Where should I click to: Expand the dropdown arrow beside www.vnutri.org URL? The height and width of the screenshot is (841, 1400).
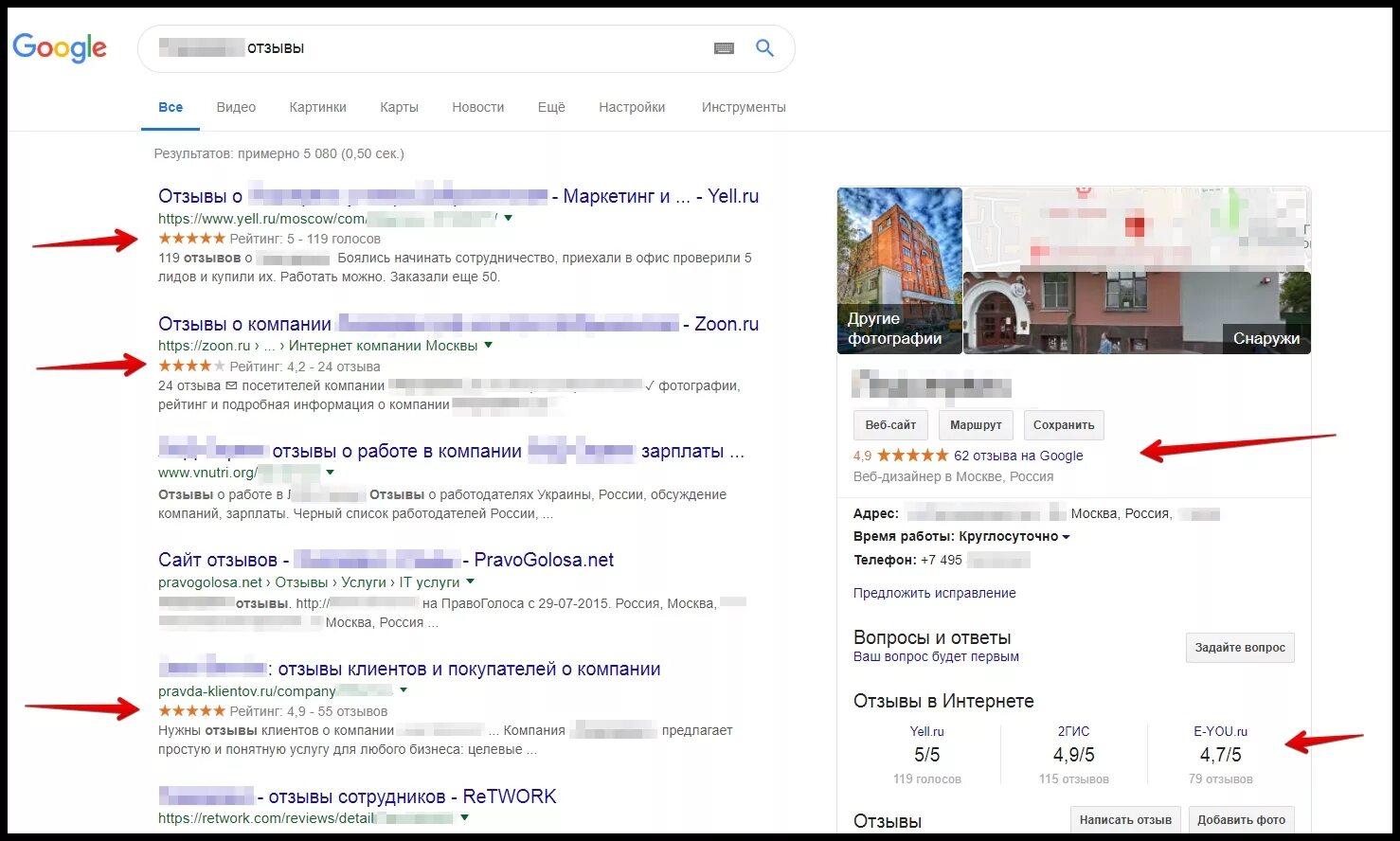point(330,472)
